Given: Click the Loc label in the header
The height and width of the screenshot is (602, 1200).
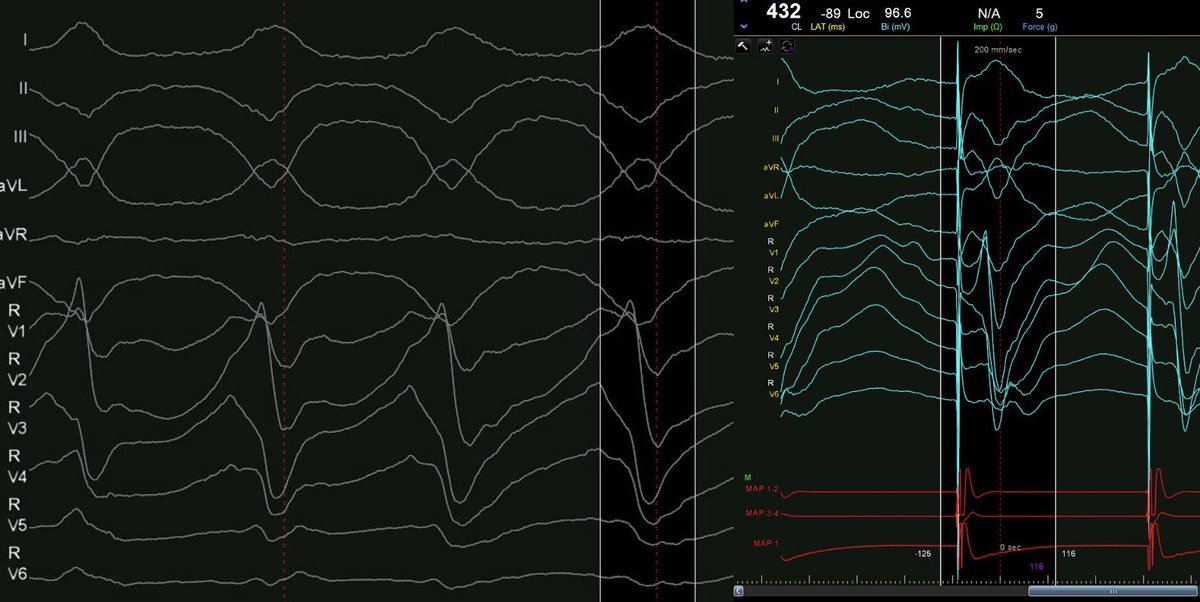Looking at the screenshot, I should pyautogui.click(x=857, y=14).
